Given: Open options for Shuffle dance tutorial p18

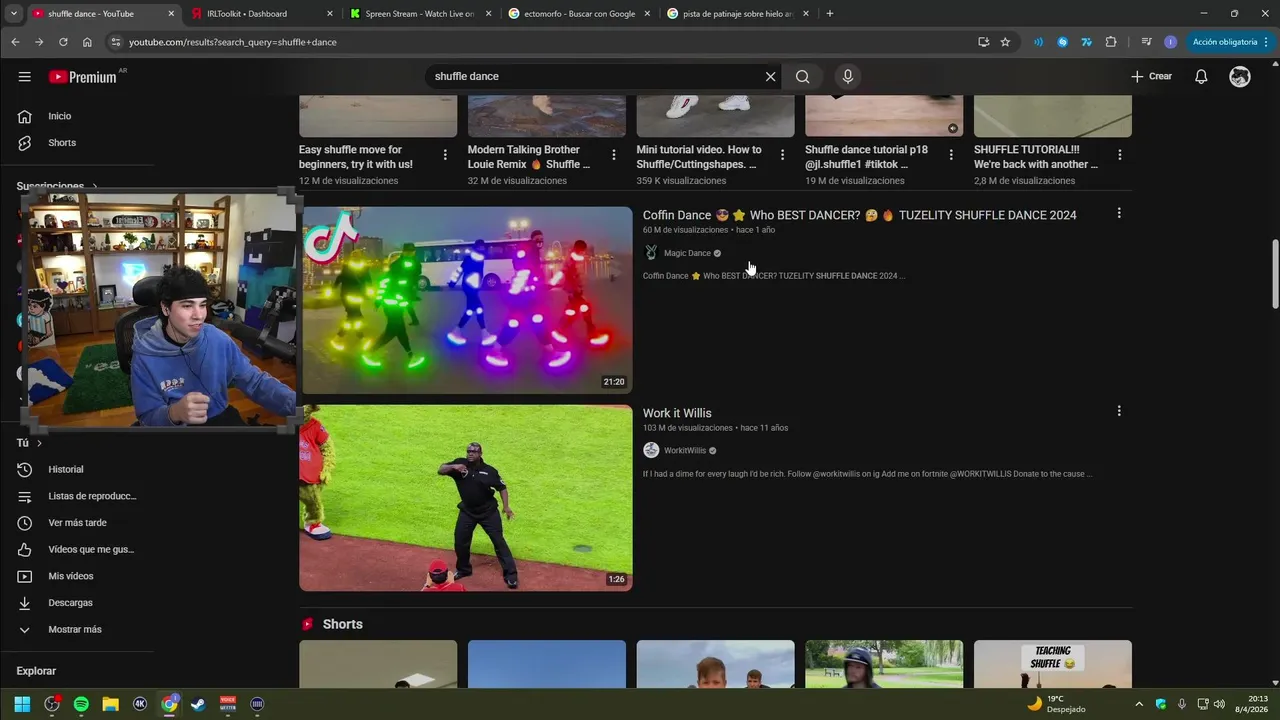Looking at the screenshot, I should click(x=951, y=155).
